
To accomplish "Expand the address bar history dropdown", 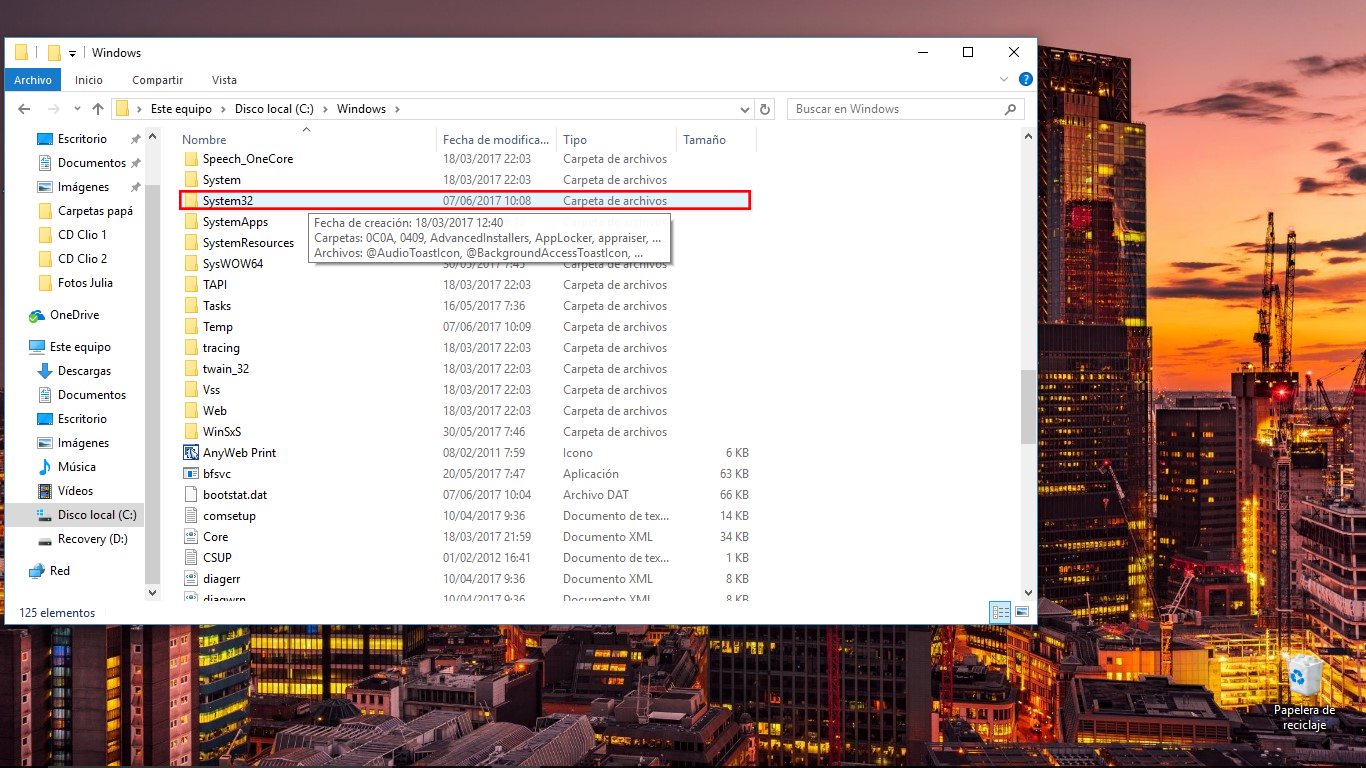I will pyautogui.click(x=744, y=109).
